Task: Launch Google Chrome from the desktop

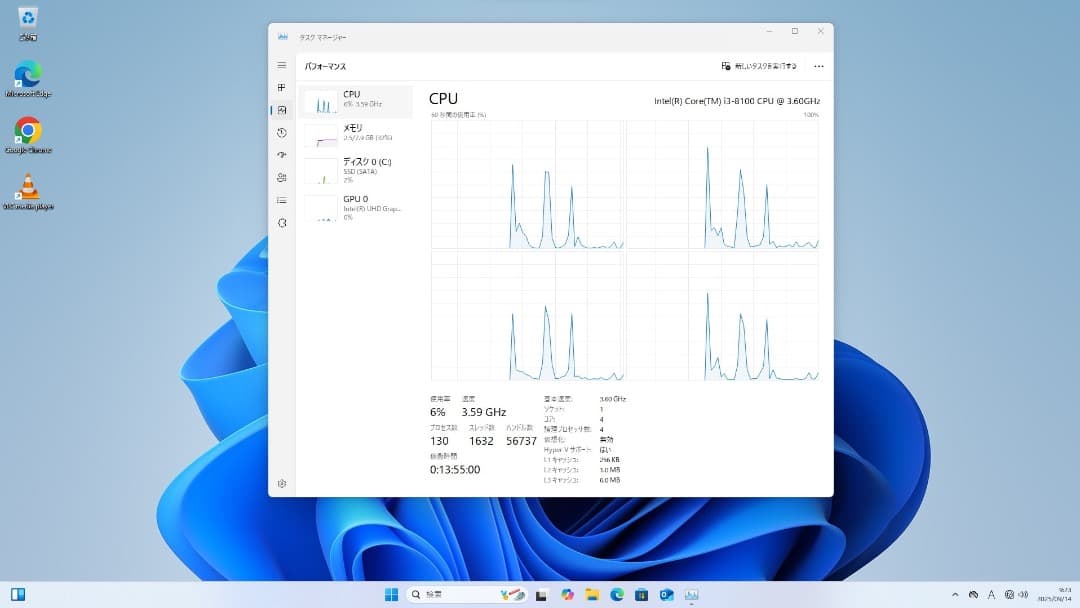Action: [x=27, y=130]
